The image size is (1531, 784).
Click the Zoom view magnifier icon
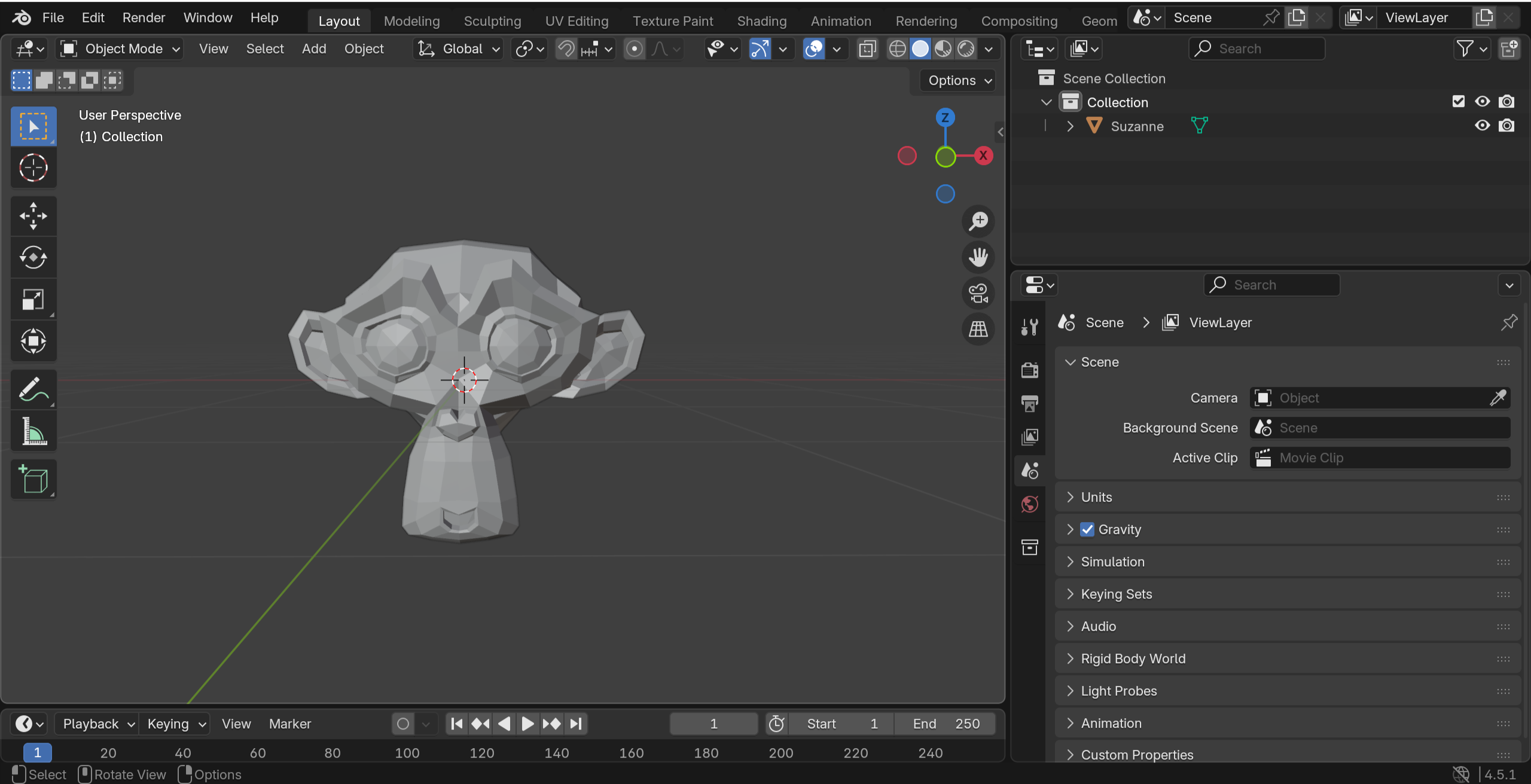click(x=978, y=221)
